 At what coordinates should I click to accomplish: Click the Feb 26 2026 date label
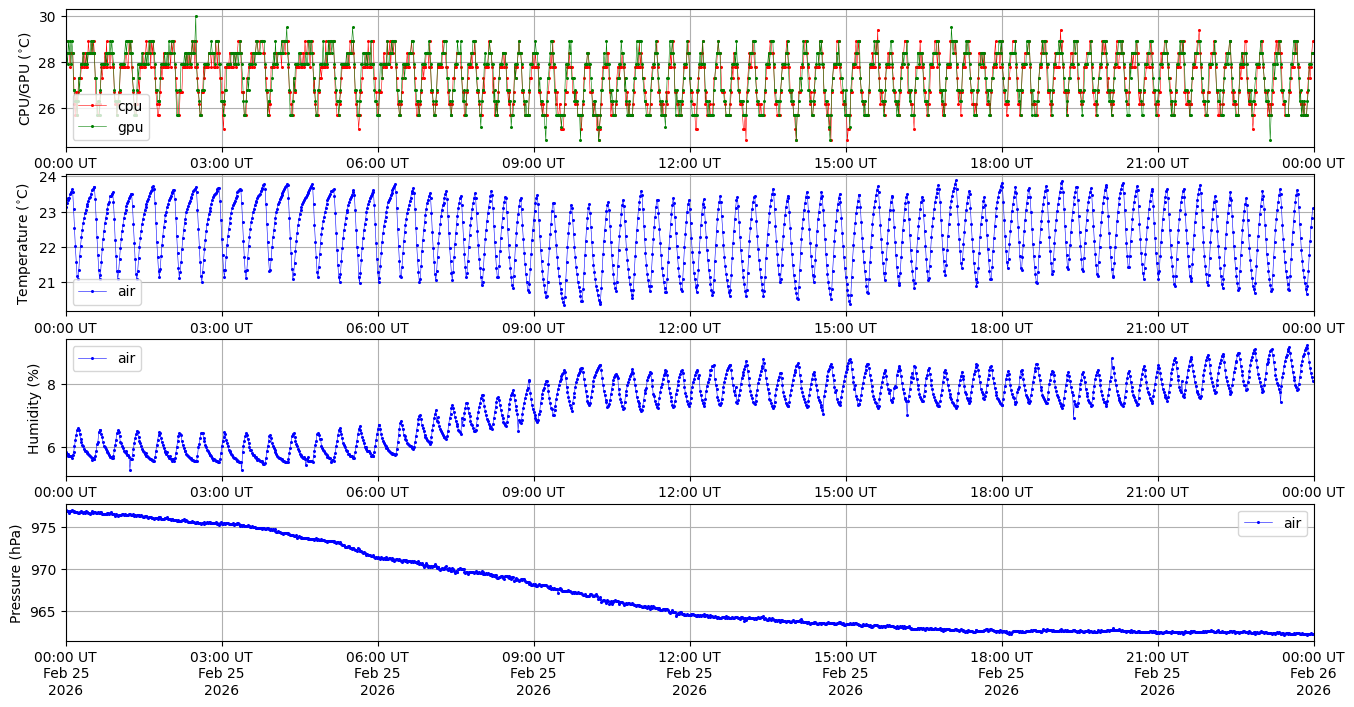tap(1313, 682)
